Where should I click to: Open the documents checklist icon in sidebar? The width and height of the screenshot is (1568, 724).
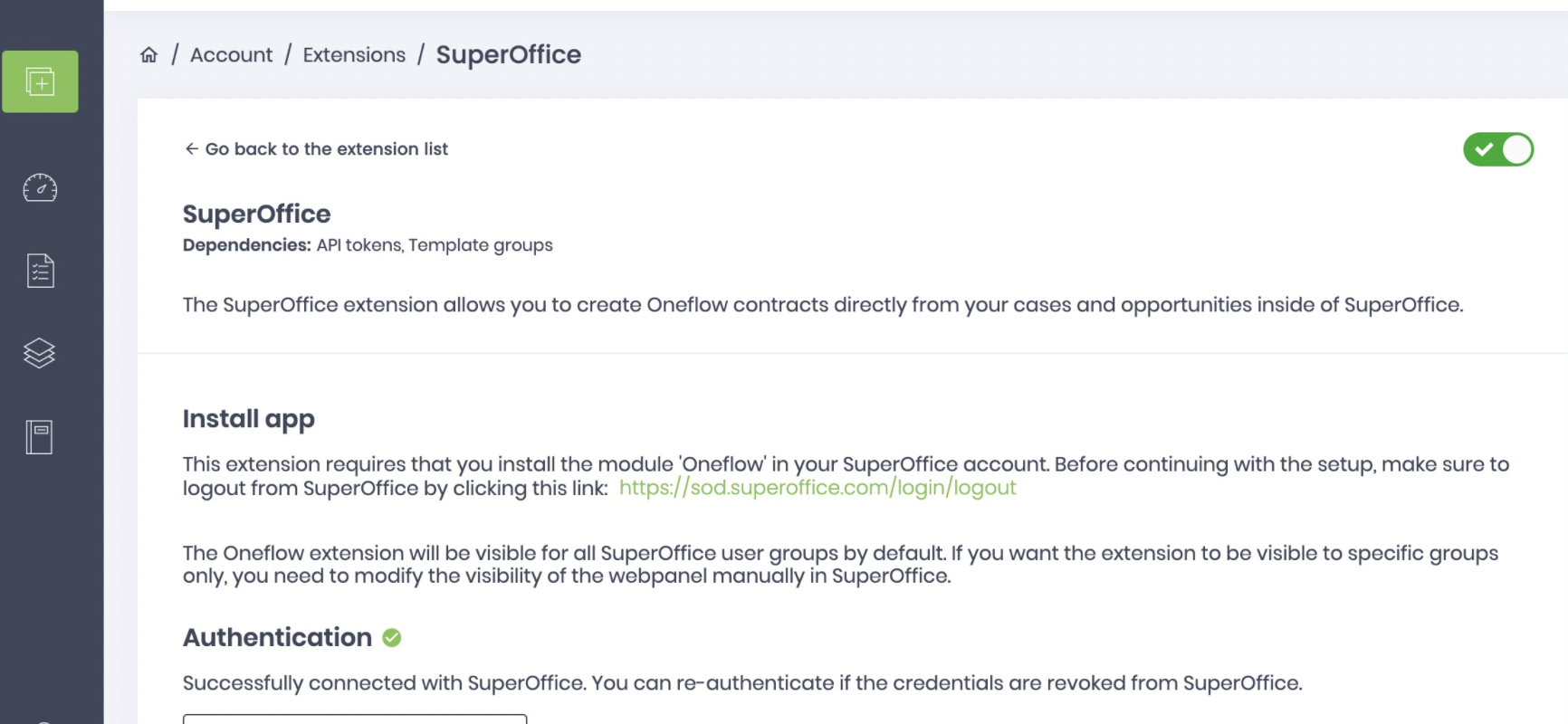(x=40, y=271)
